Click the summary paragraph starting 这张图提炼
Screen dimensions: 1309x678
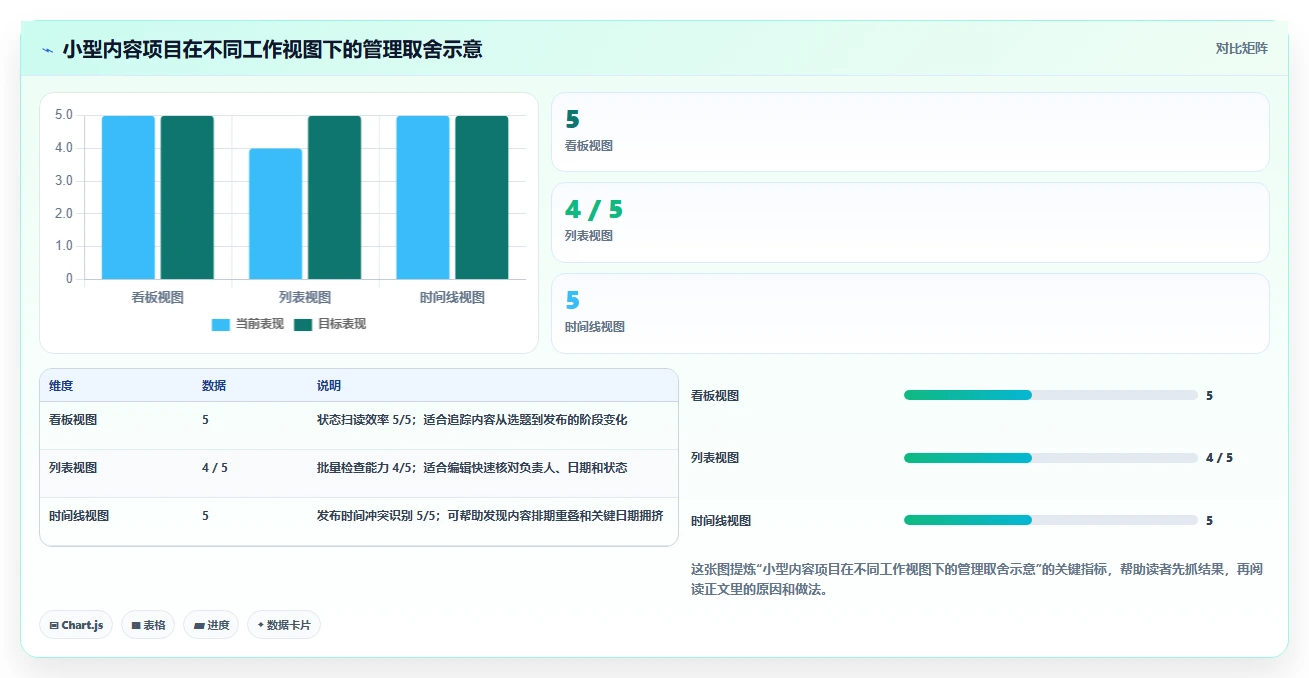pyautogui.click(x=976, y=579)
